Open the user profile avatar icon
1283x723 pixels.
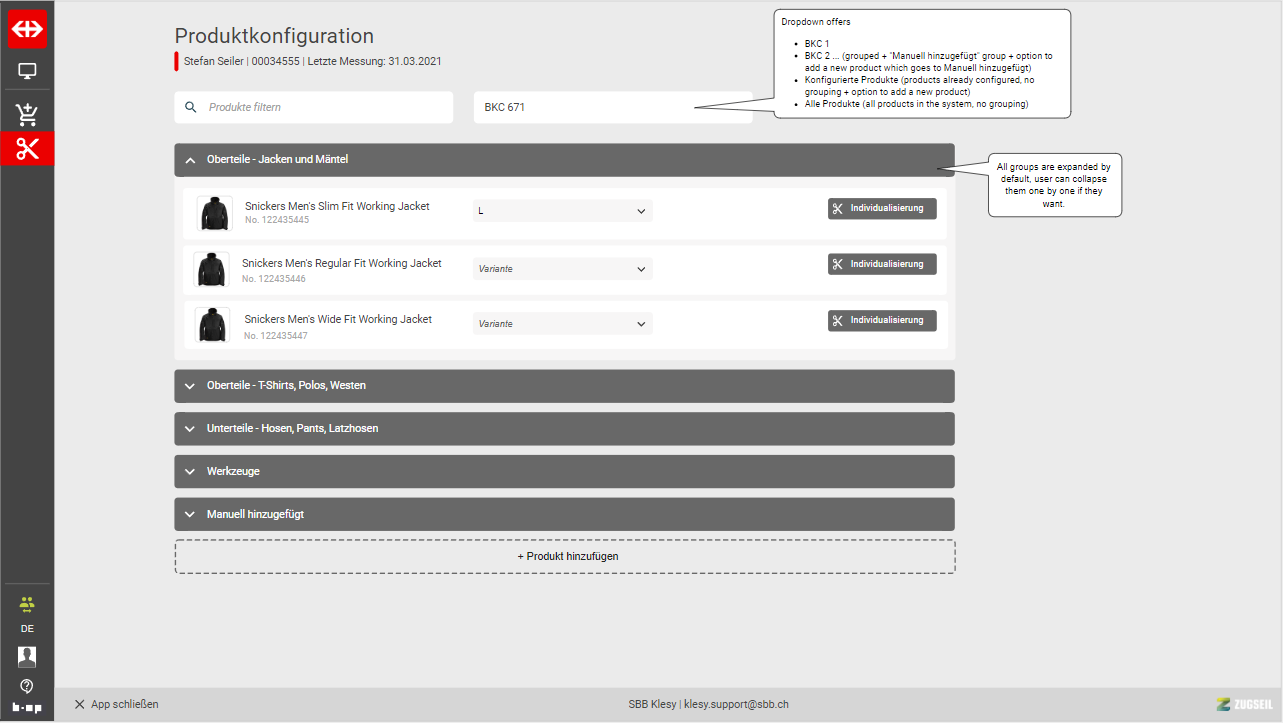click(27, 656)
